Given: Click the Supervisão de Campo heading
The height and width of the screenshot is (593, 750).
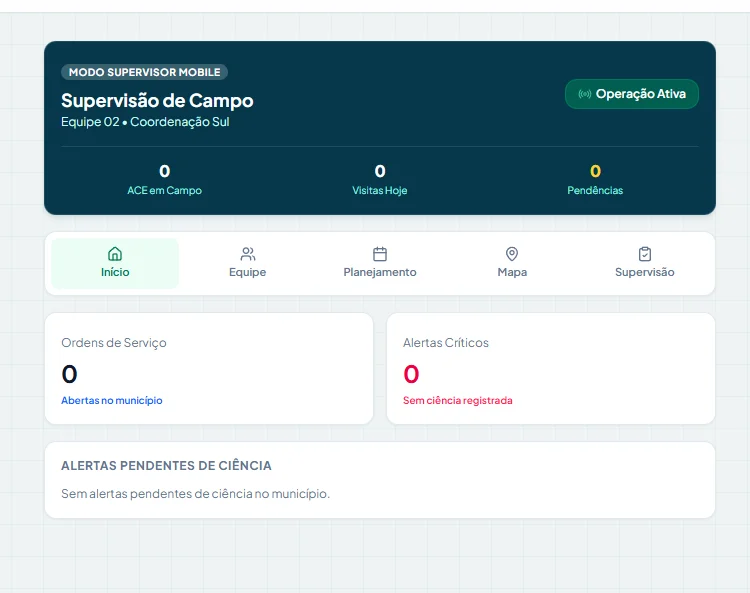Looking at the screenshot, I should tap(157, 100).
